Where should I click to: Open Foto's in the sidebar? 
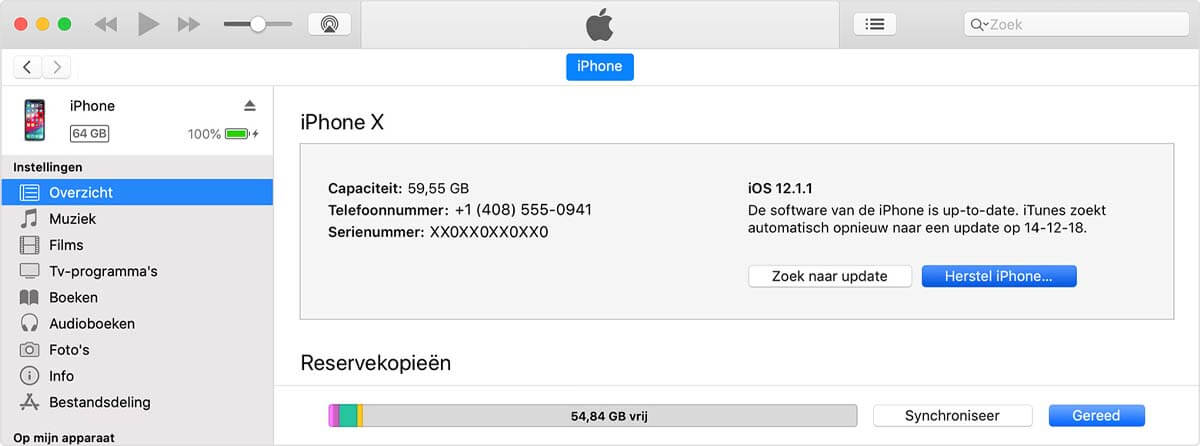point(136,350)
